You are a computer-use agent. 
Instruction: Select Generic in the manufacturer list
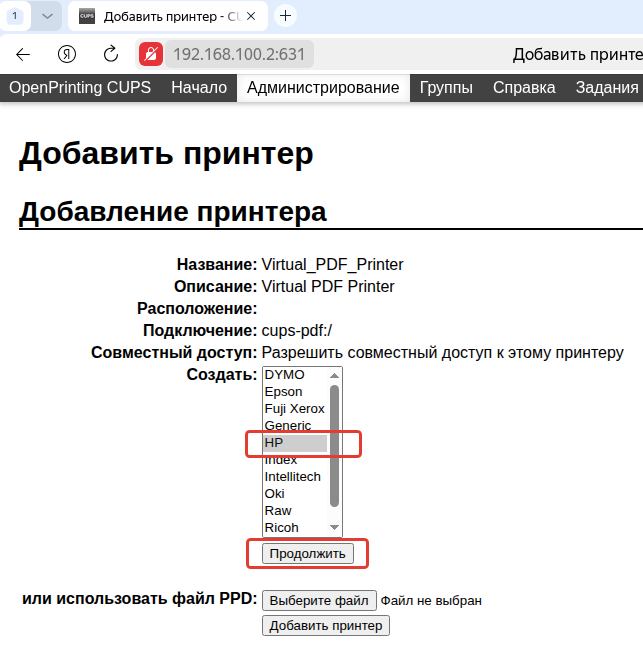pos(295,426)
